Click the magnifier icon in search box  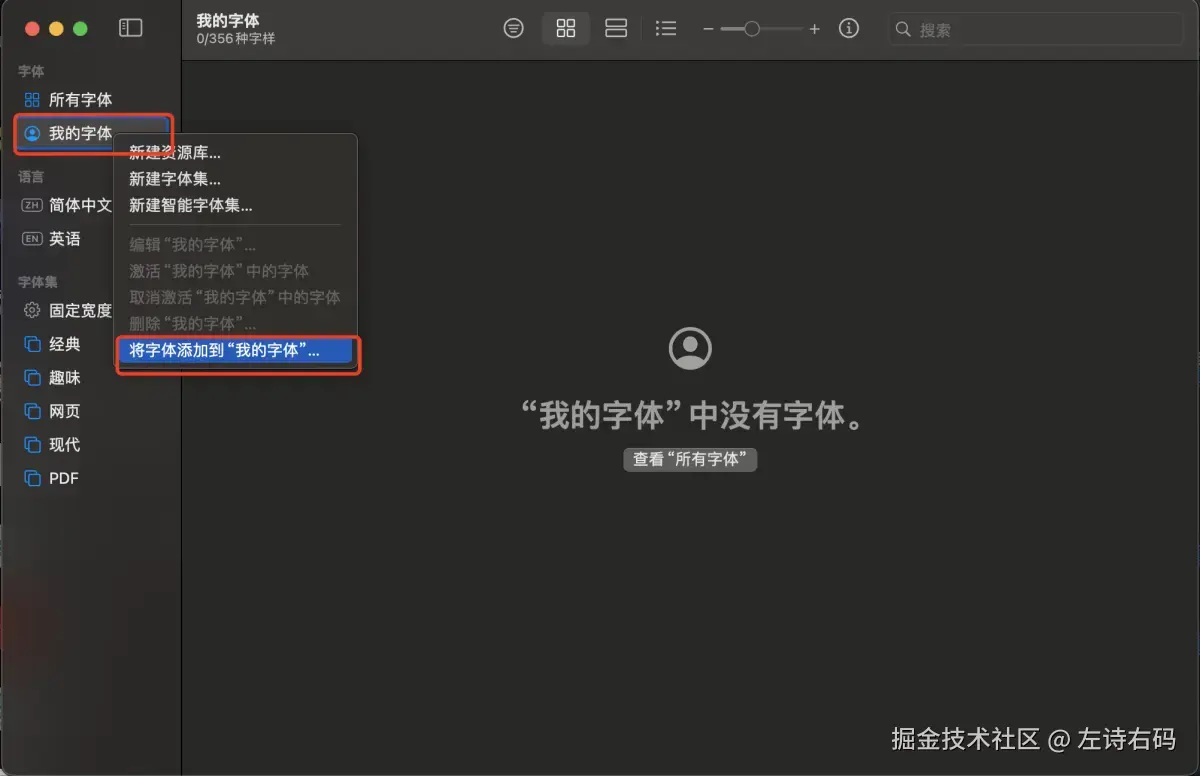click(x=904, y=30)
